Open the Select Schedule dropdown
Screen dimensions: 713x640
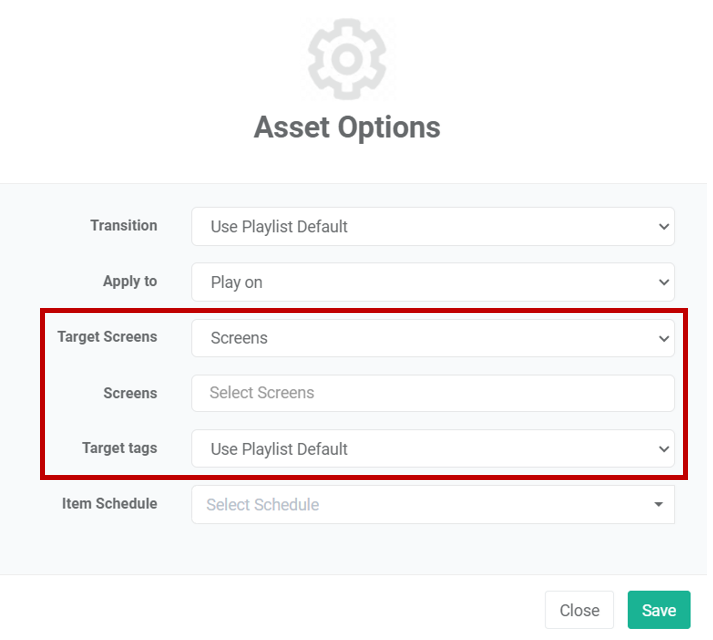(432, 504)
